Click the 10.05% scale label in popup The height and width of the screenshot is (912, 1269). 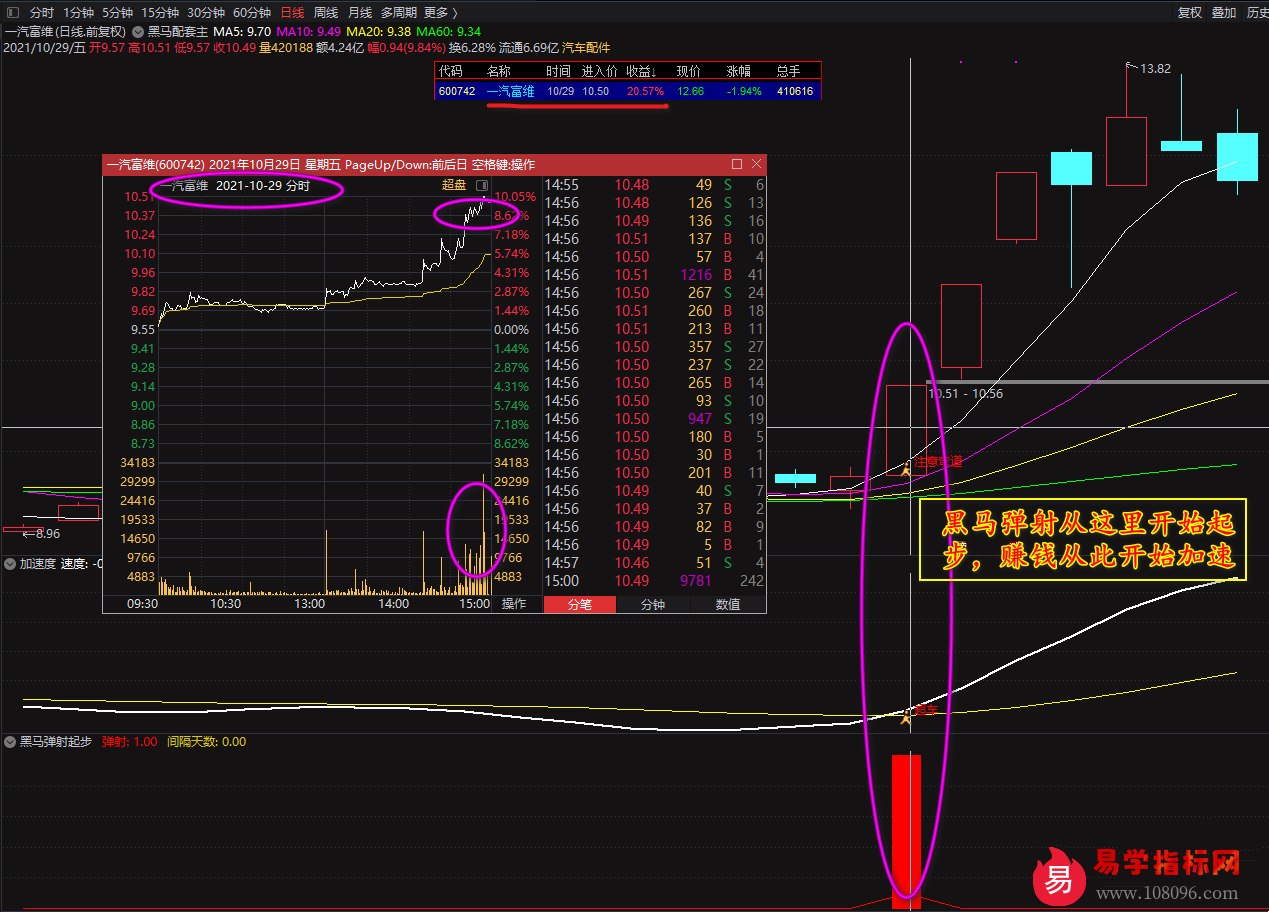point(516,197)
